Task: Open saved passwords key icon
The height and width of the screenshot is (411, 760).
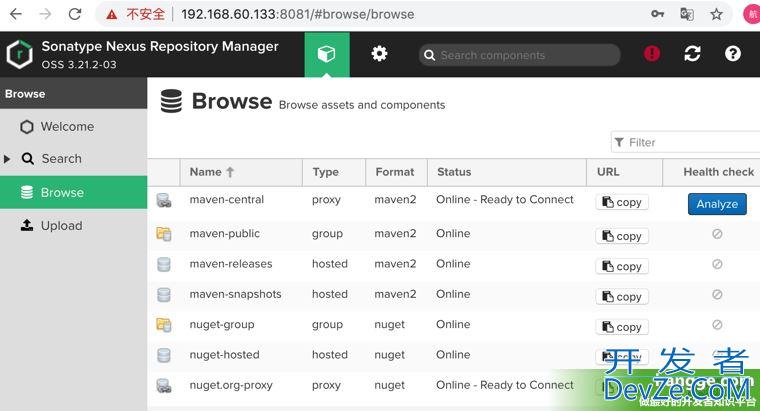Action: (x=657, y=14)
